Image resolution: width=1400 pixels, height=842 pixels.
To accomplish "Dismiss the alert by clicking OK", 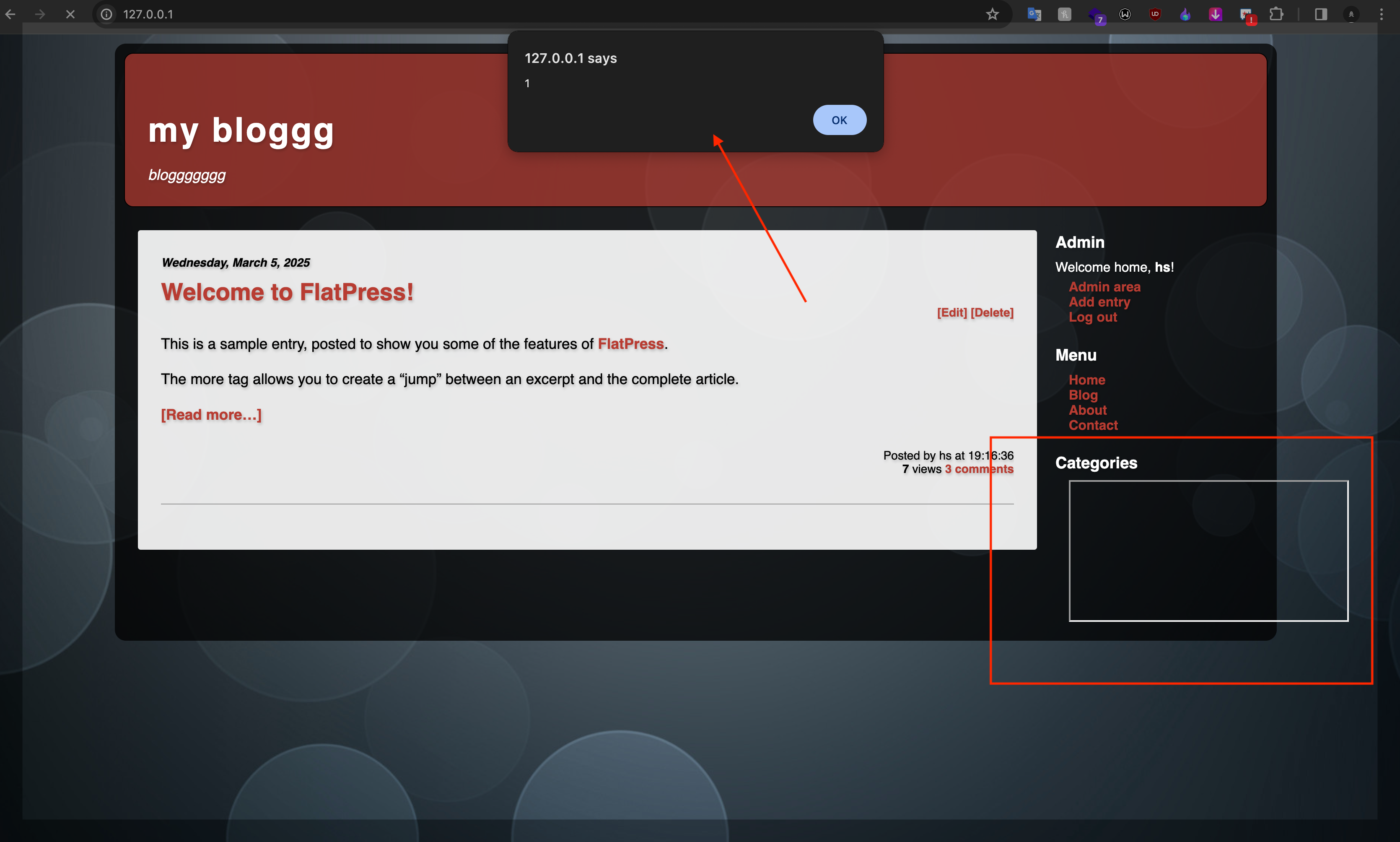I will 839,120.
